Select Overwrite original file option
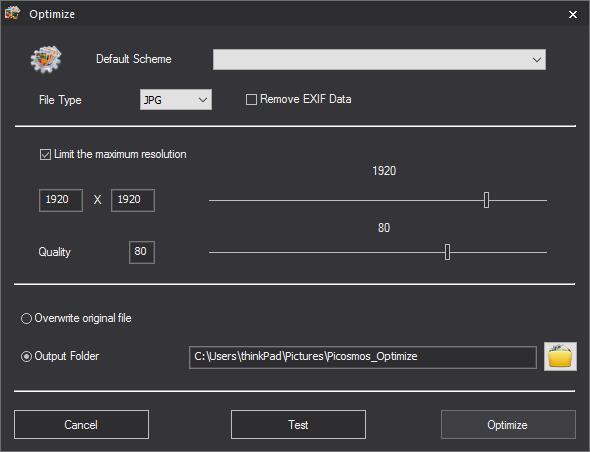 [26, 318]
